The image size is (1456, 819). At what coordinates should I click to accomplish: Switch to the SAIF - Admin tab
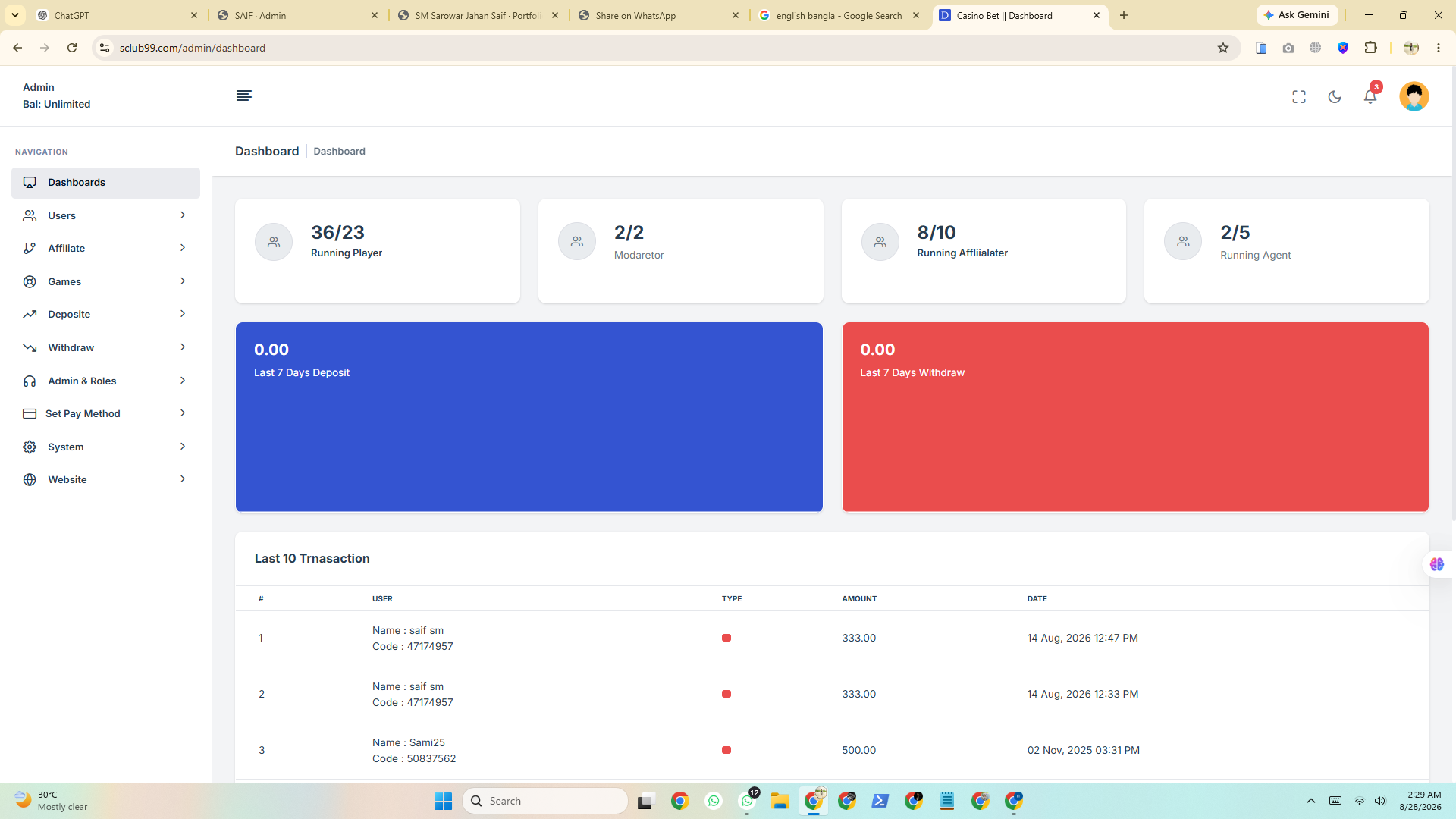[296, 15]
